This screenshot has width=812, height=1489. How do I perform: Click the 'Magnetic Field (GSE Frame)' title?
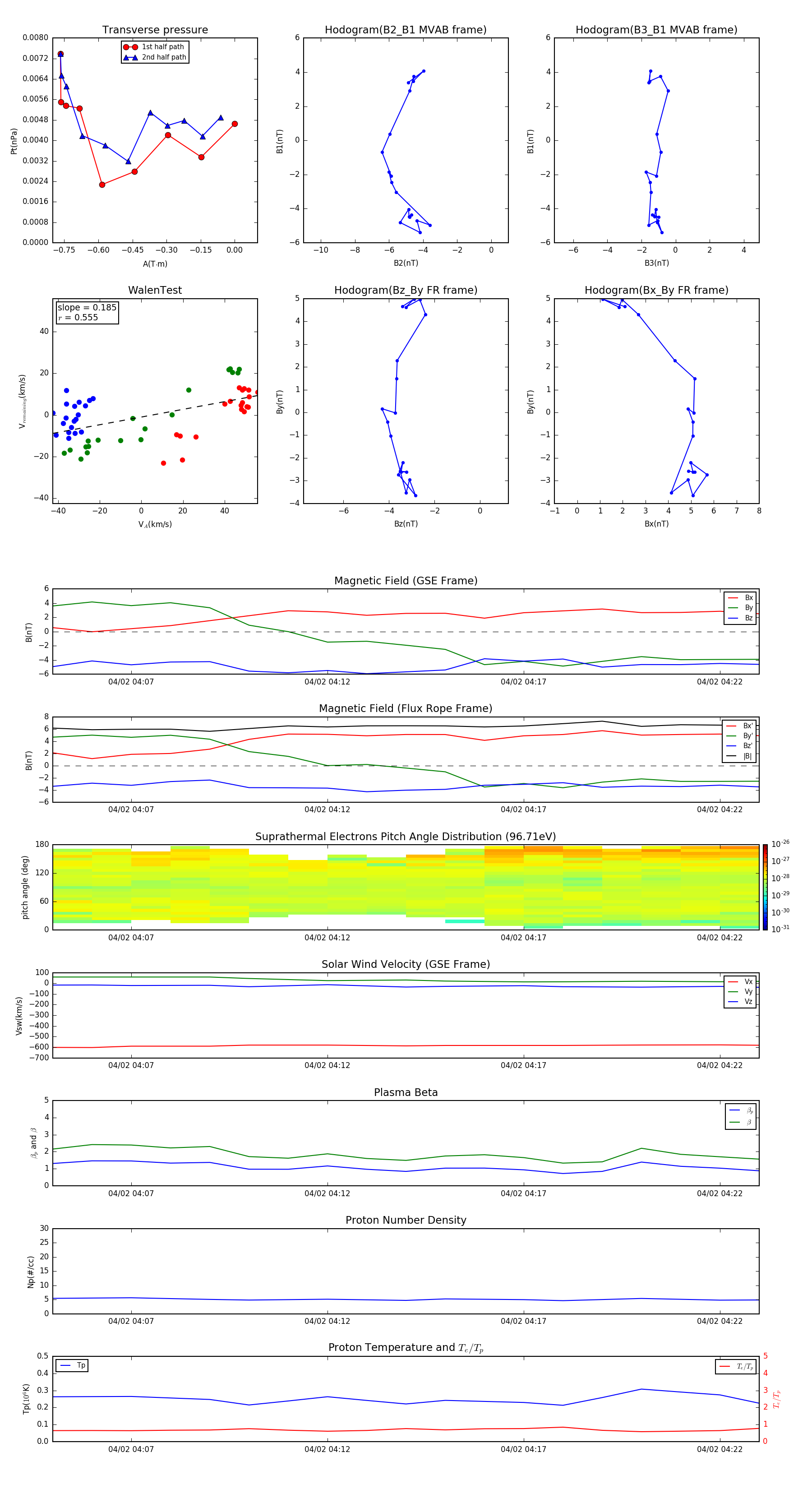406,581
